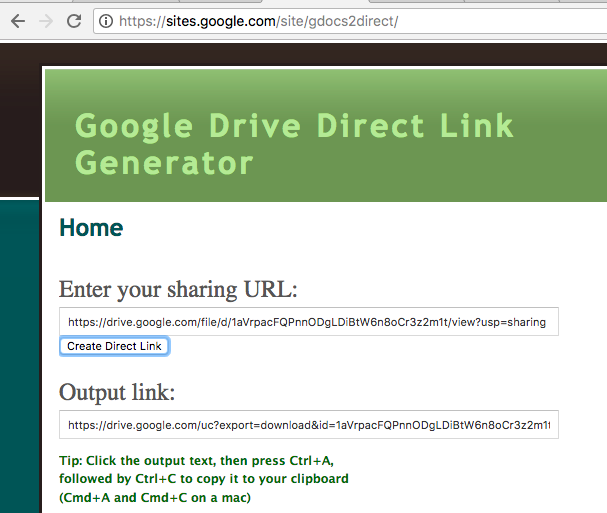Screen dimensions: 607x513
Task: Open the site information icon
Action: pyautogui.click(x=105, y=21)
